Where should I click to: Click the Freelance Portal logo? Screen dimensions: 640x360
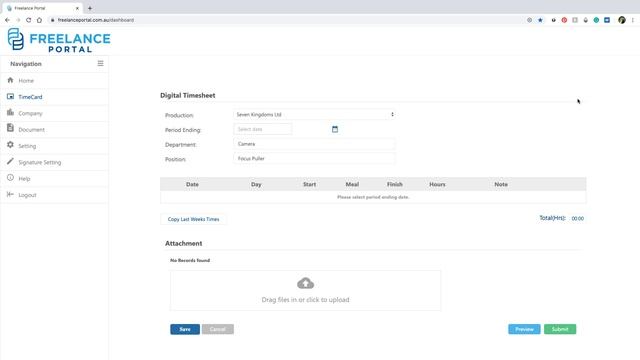point(59,40)
